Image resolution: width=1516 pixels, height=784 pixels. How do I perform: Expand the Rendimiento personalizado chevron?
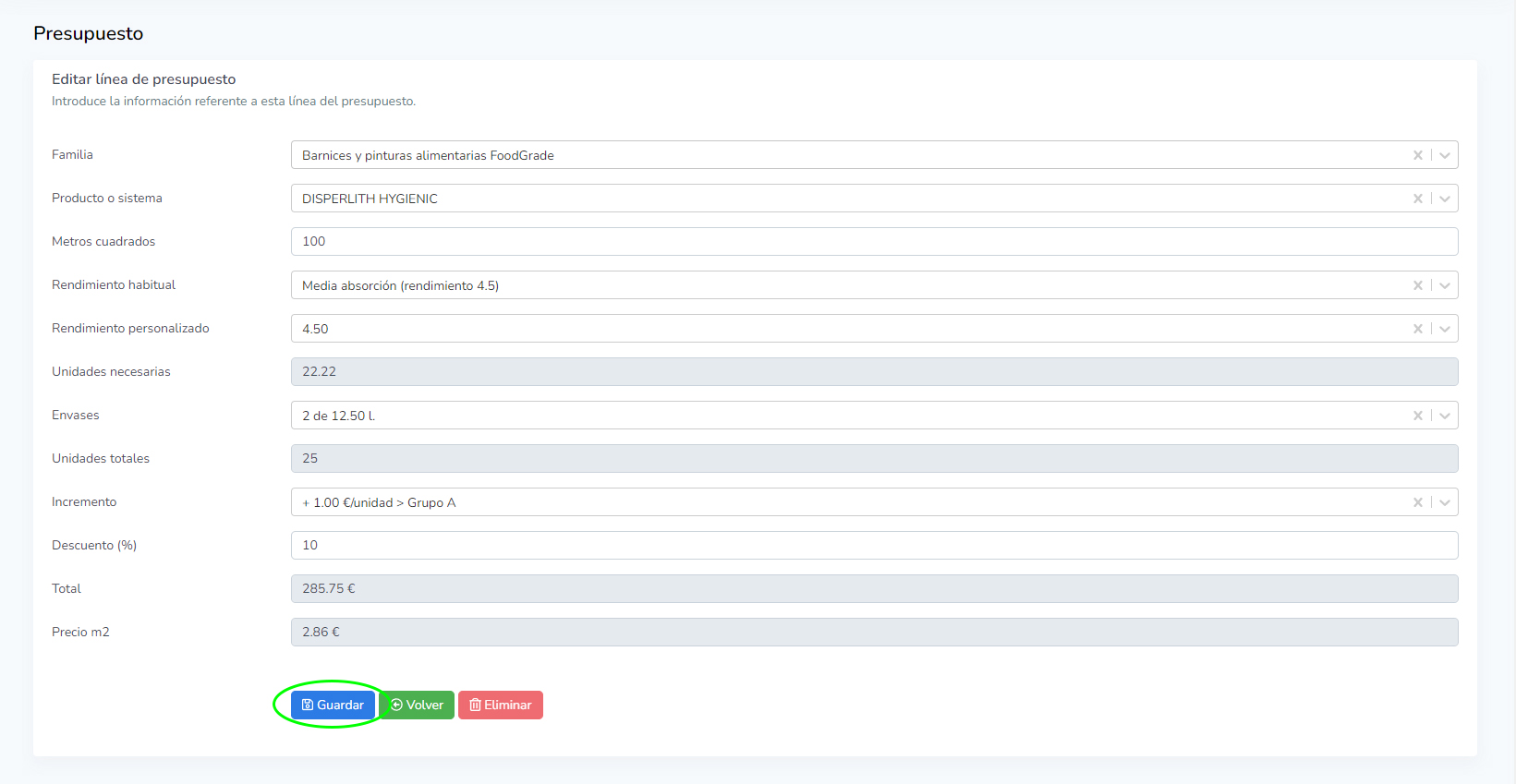pyautogui.click(x=1445, y=329)
